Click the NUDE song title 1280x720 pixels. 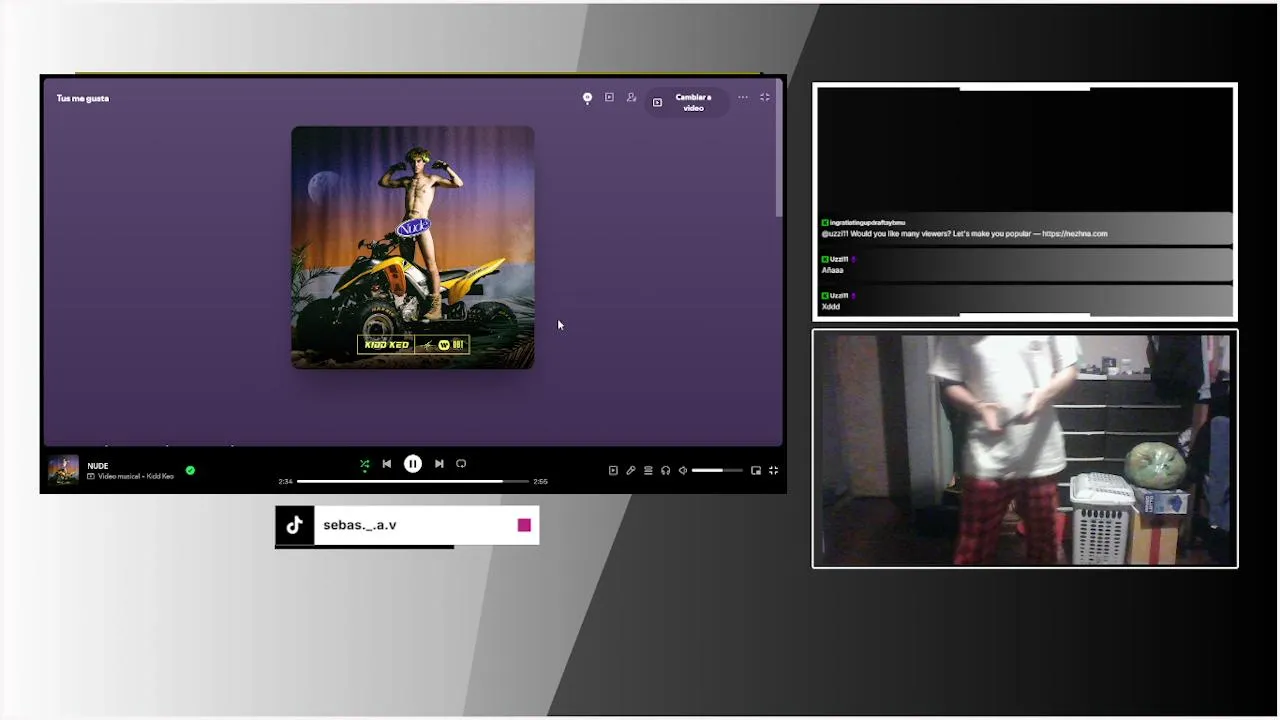pyautogui.click(x=98, y=466)
